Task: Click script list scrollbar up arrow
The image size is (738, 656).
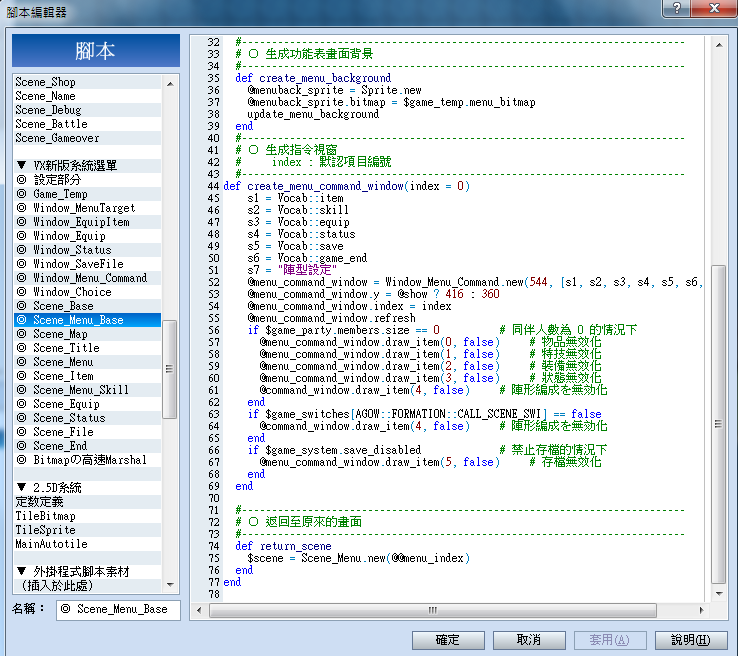Action: pyautogui.click(x=170, y=84)
